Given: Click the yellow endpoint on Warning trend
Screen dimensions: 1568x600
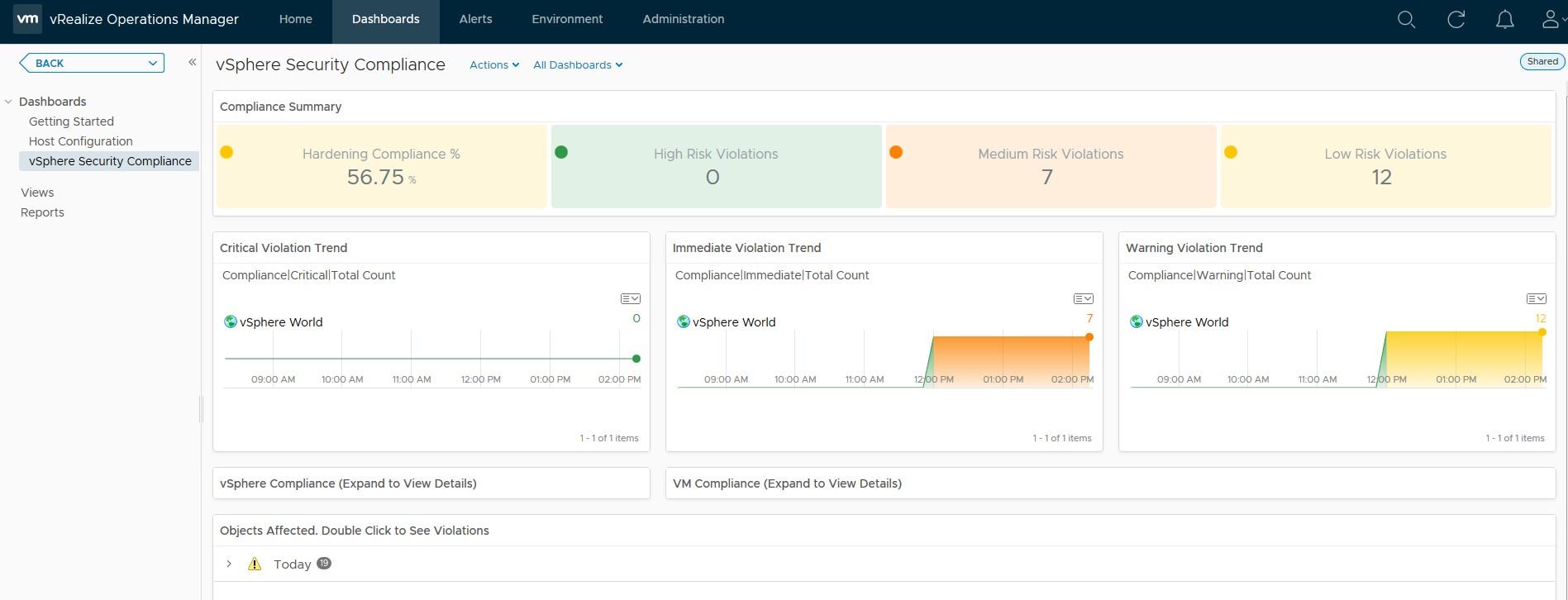Looking at the screenshot, I should (1542, 332).
